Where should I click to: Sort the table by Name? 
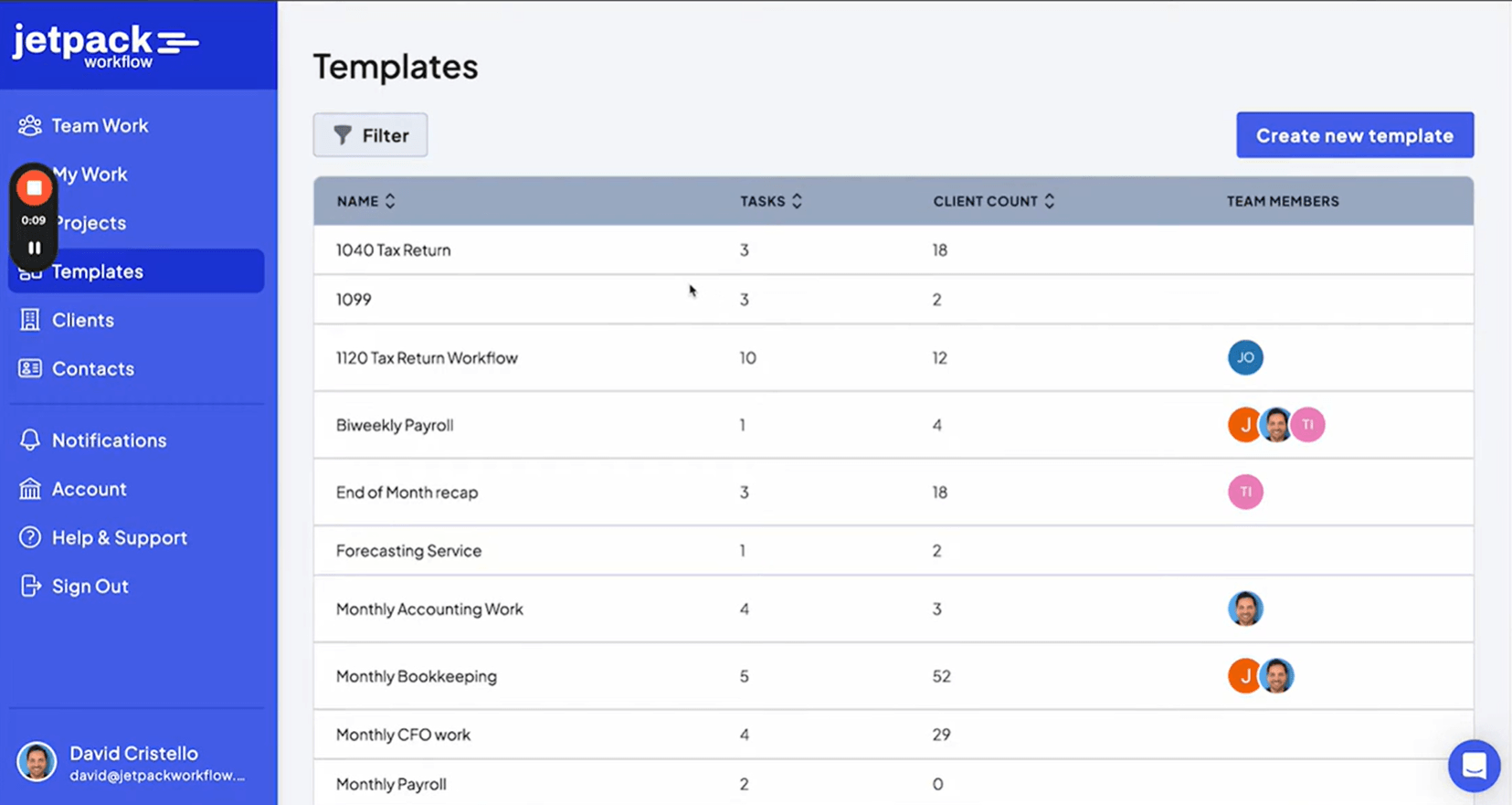tap(365, 201)
